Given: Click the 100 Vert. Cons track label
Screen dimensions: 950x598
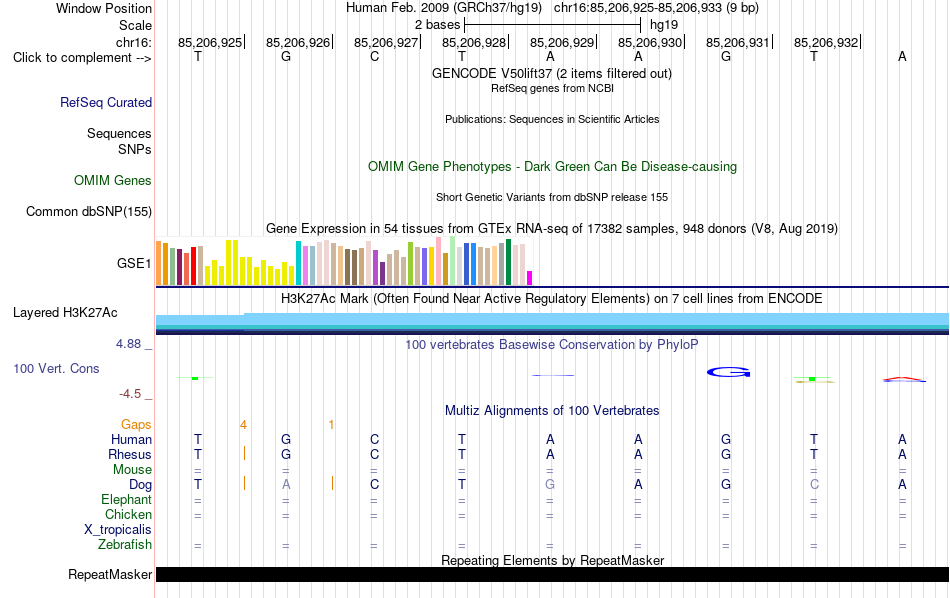Looking at the screenshot, I should [56, 368].
